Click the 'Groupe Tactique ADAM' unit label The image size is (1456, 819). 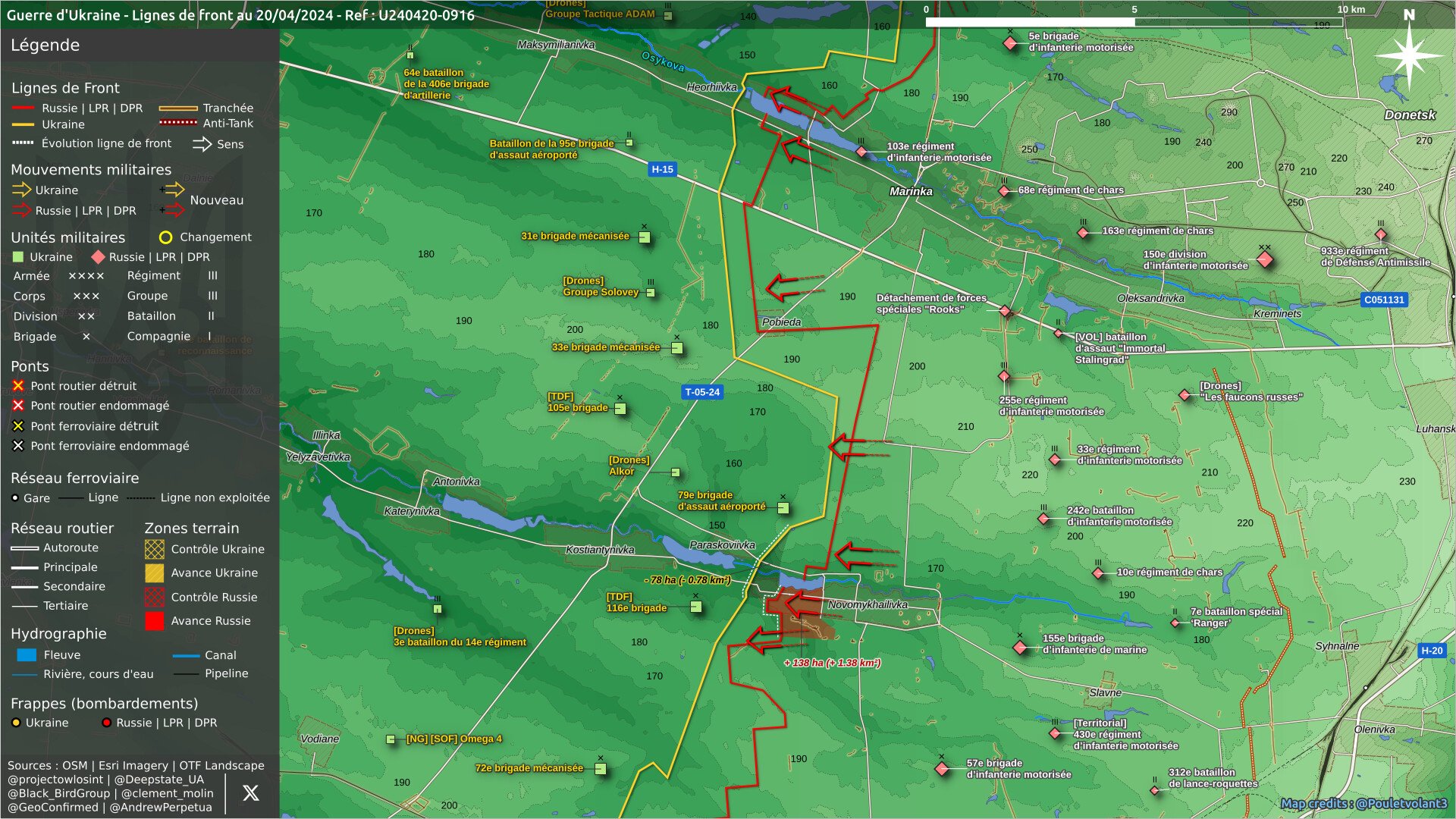pos(600,14)
